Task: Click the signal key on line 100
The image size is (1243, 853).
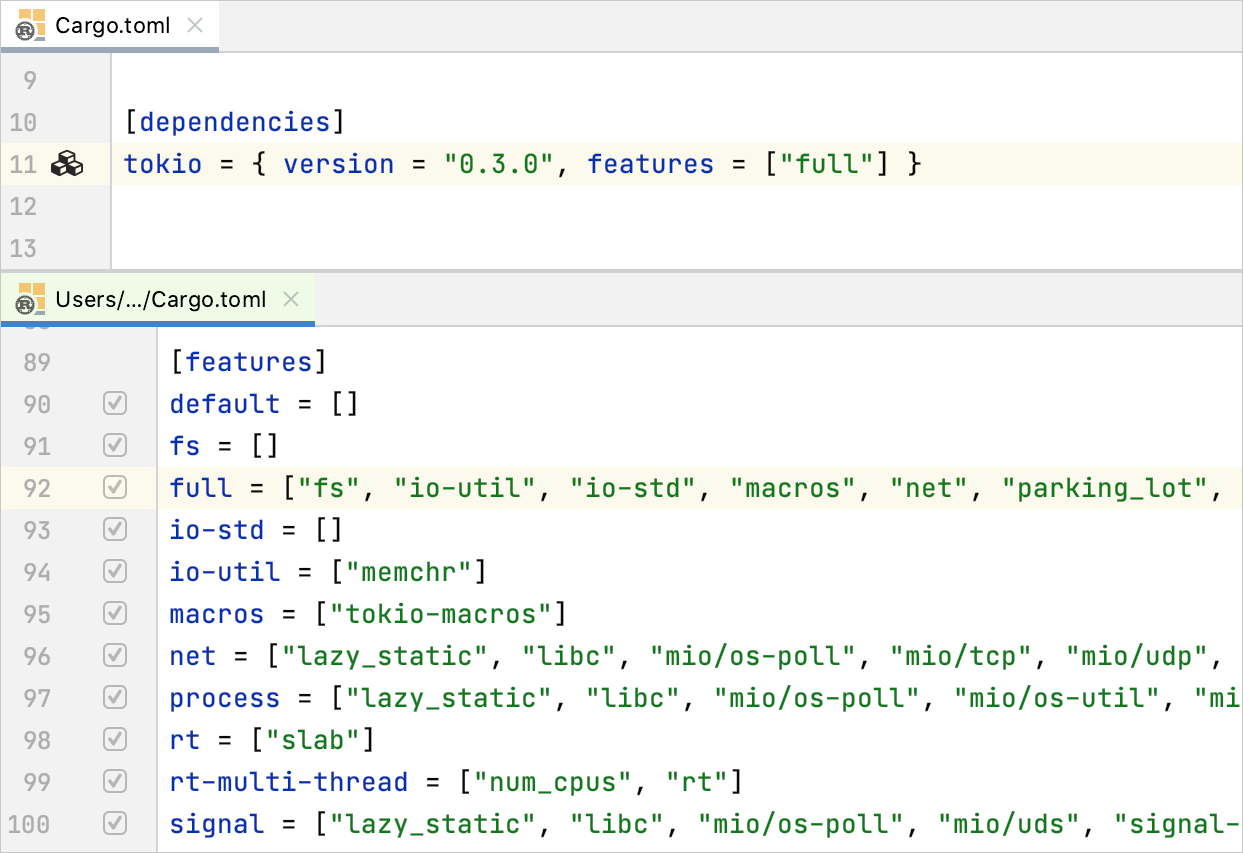Action: (x=217, y=825)
